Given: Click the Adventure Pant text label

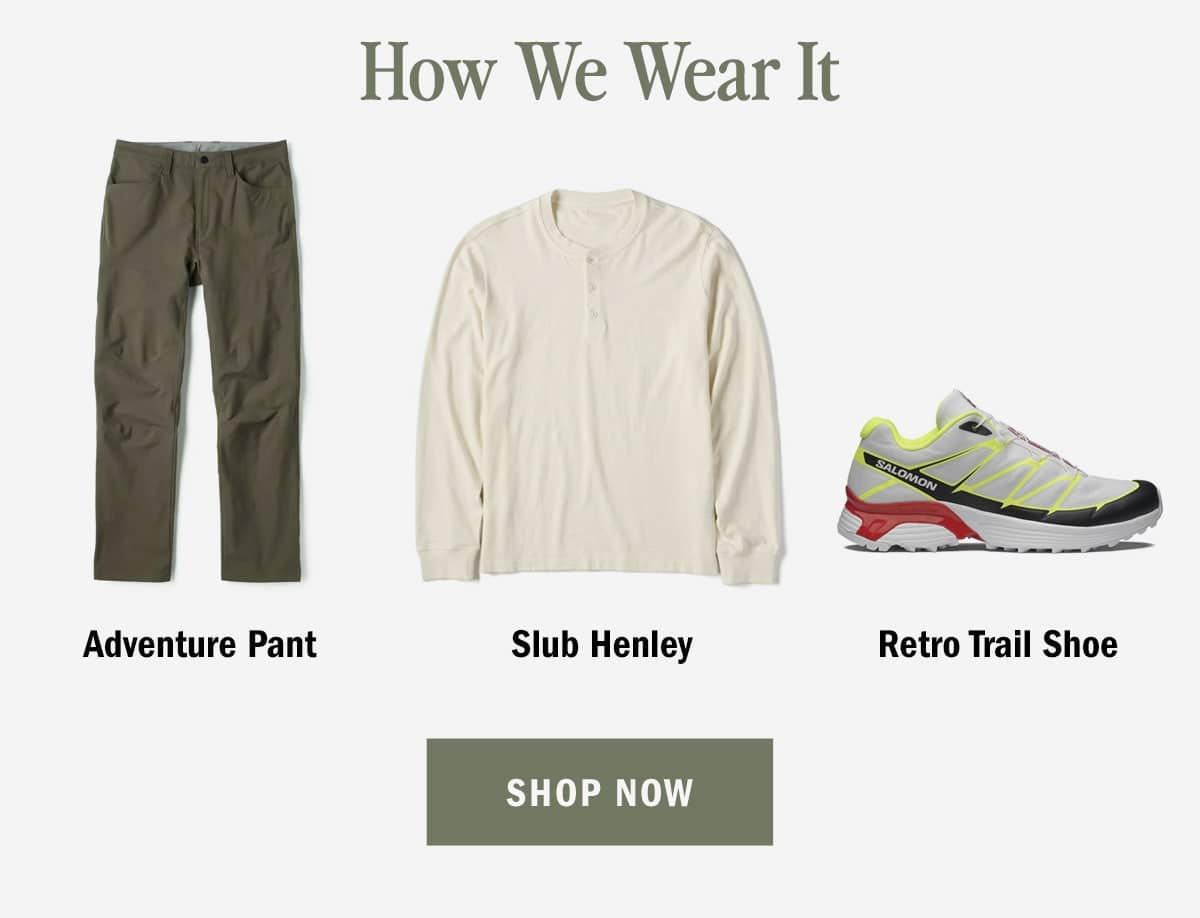Looking at the screenshot, I should click(200, 644).
